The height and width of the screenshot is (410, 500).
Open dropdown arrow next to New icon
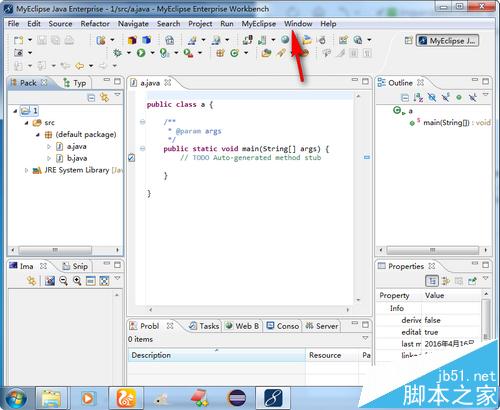pyautogui.click(x=30, y=40)
